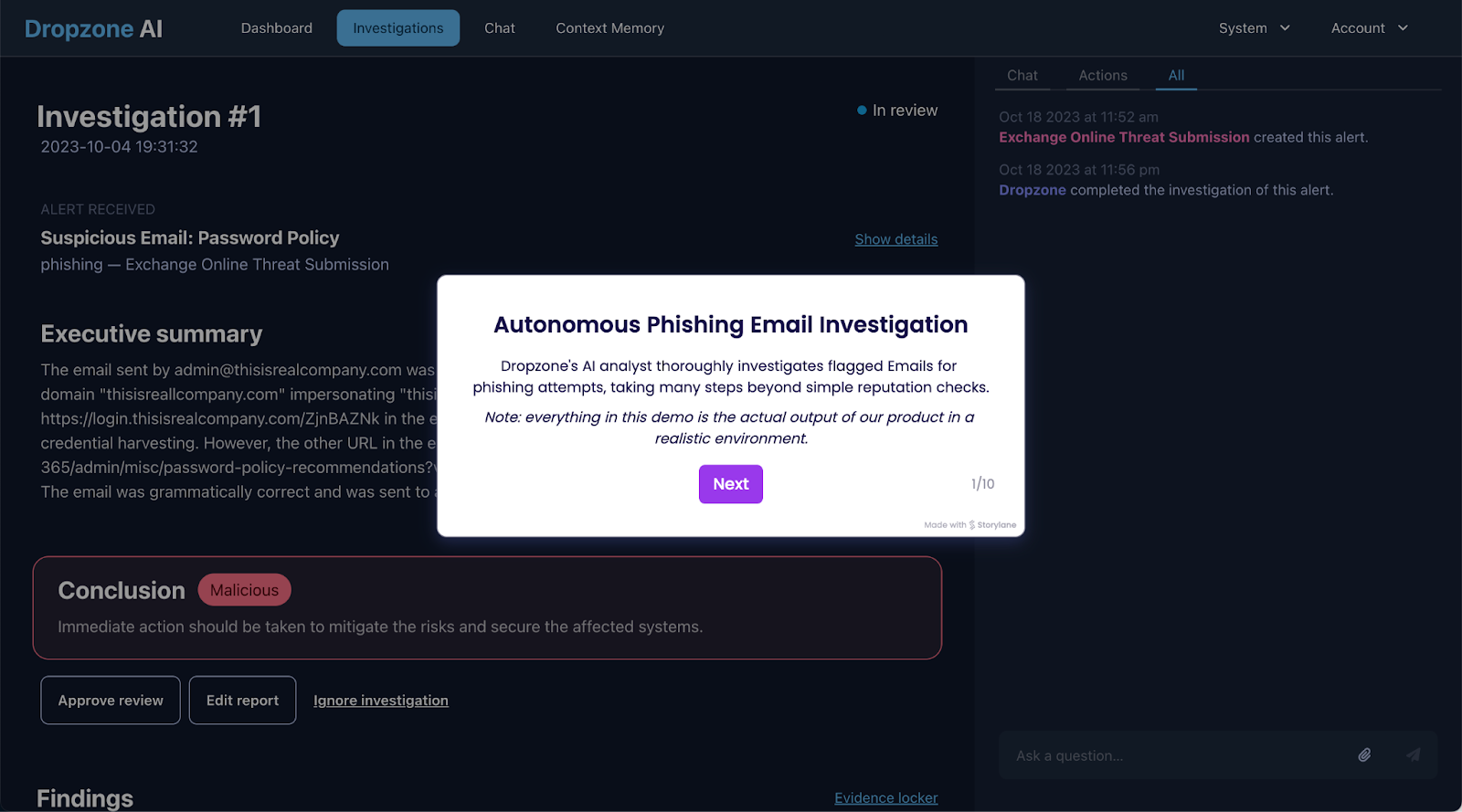Image resolution: width=1462 pixels, height=812 pixels.
Task: Click Exchange Online Threat Submission in timeline
Action: click(x=1124, y=137)
